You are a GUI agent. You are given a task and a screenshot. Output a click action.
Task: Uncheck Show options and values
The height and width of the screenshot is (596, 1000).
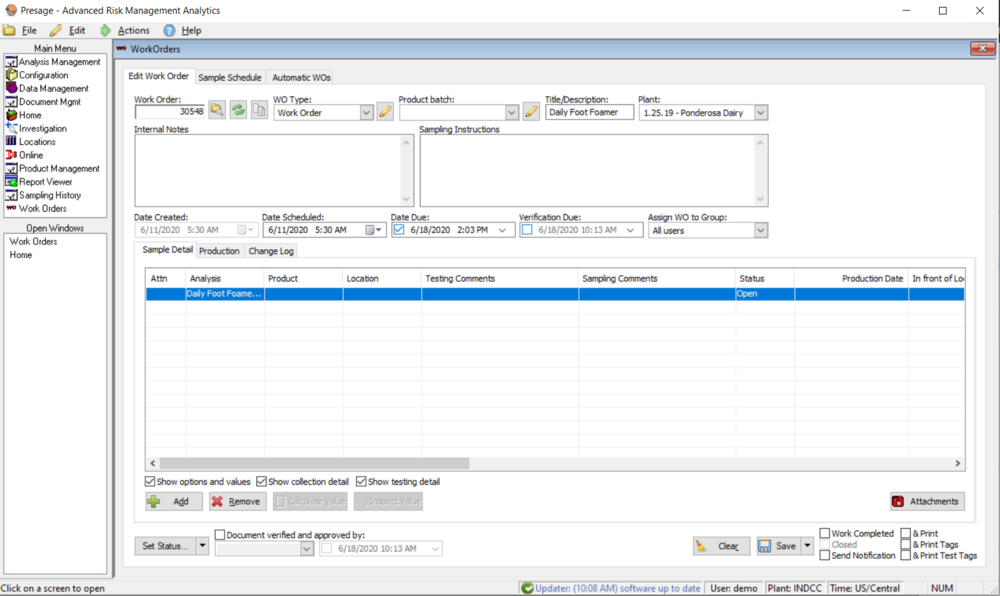coord(151,482)
